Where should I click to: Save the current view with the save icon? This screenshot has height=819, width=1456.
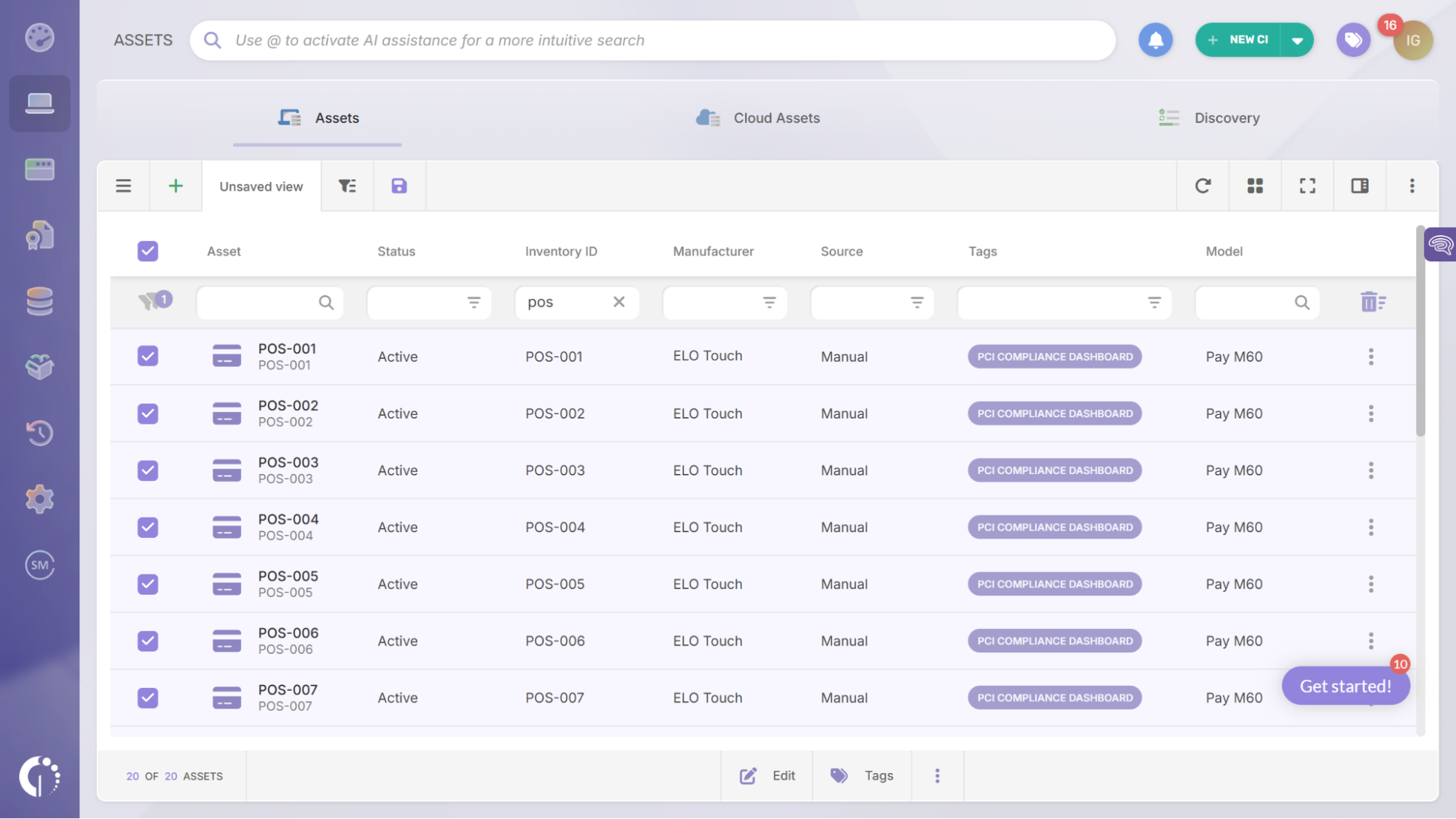pos(398,186)
